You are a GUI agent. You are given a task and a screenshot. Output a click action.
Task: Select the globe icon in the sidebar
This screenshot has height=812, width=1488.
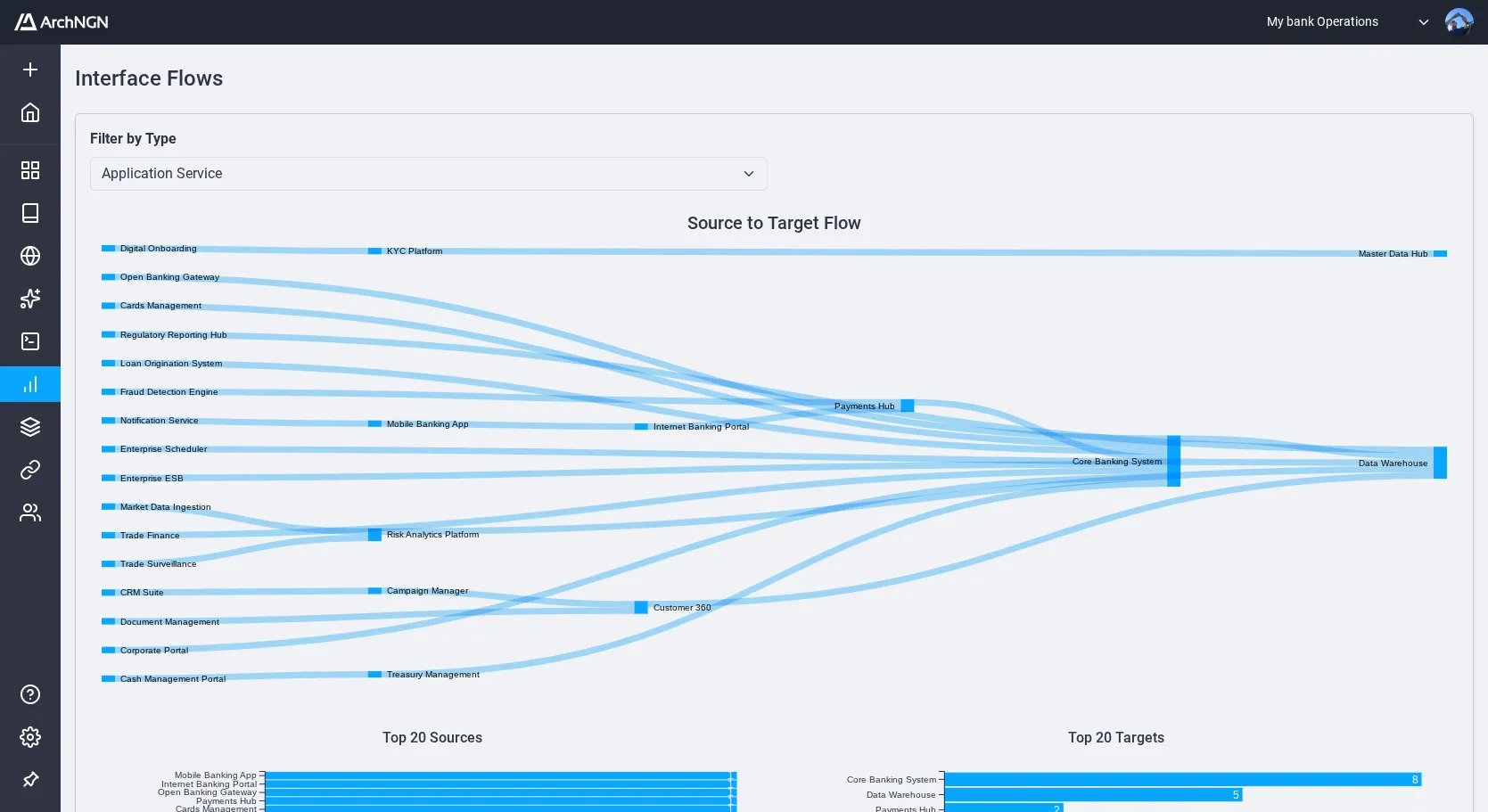coord(30,256)
